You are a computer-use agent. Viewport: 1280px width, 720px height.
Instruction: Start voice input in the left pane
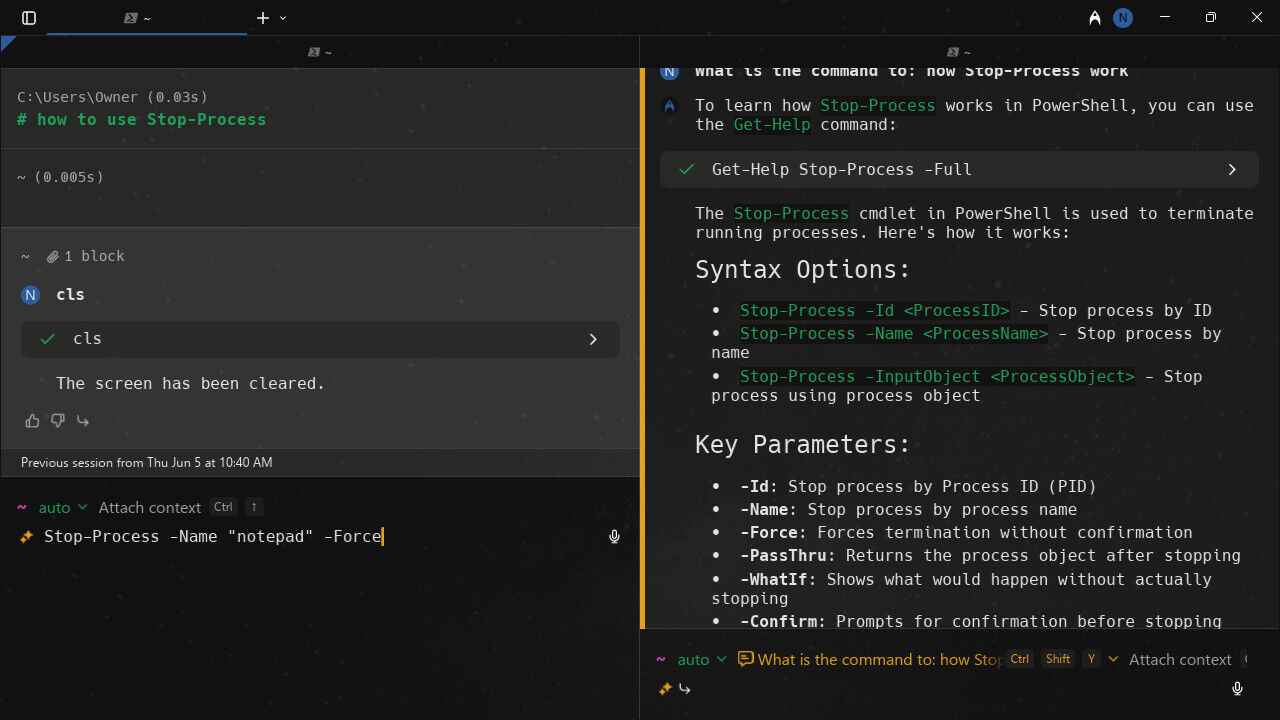(615, 537)
